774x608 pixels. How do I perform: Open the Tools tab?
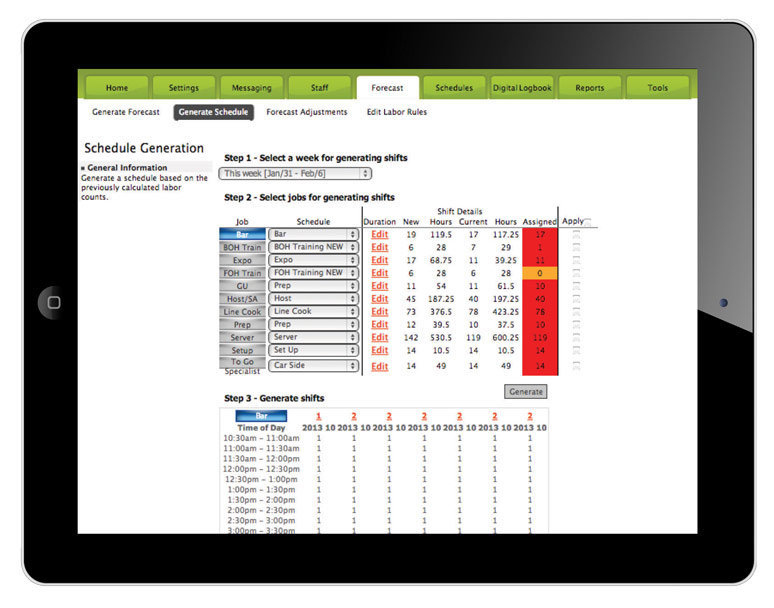coord(658,87)
